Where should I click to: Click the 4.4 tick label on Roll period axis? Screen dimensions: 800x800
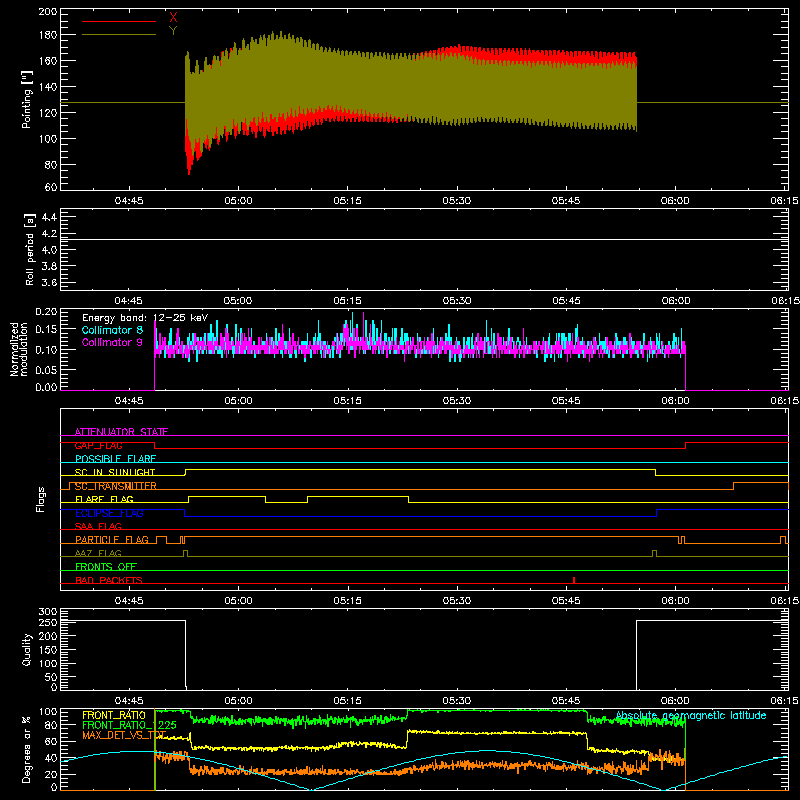(x=49, y=217)
